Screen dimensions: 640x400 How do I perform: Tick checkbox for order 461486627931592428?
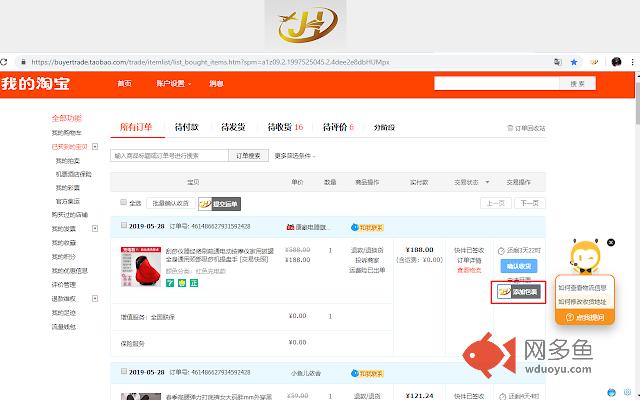click(x=124, y=225)
